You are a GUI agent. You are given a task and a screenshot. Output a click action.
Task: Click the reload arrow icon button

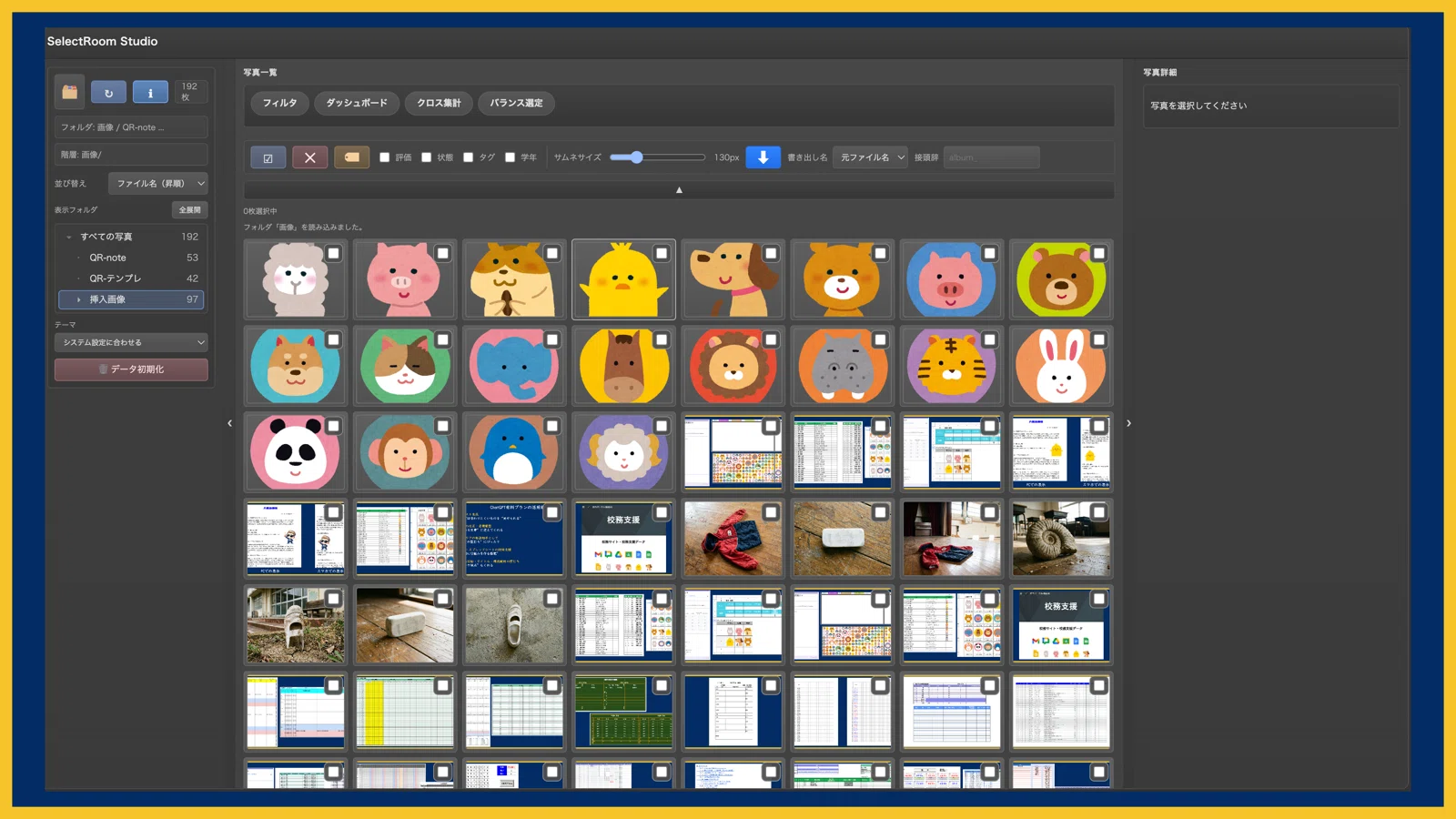108,92
